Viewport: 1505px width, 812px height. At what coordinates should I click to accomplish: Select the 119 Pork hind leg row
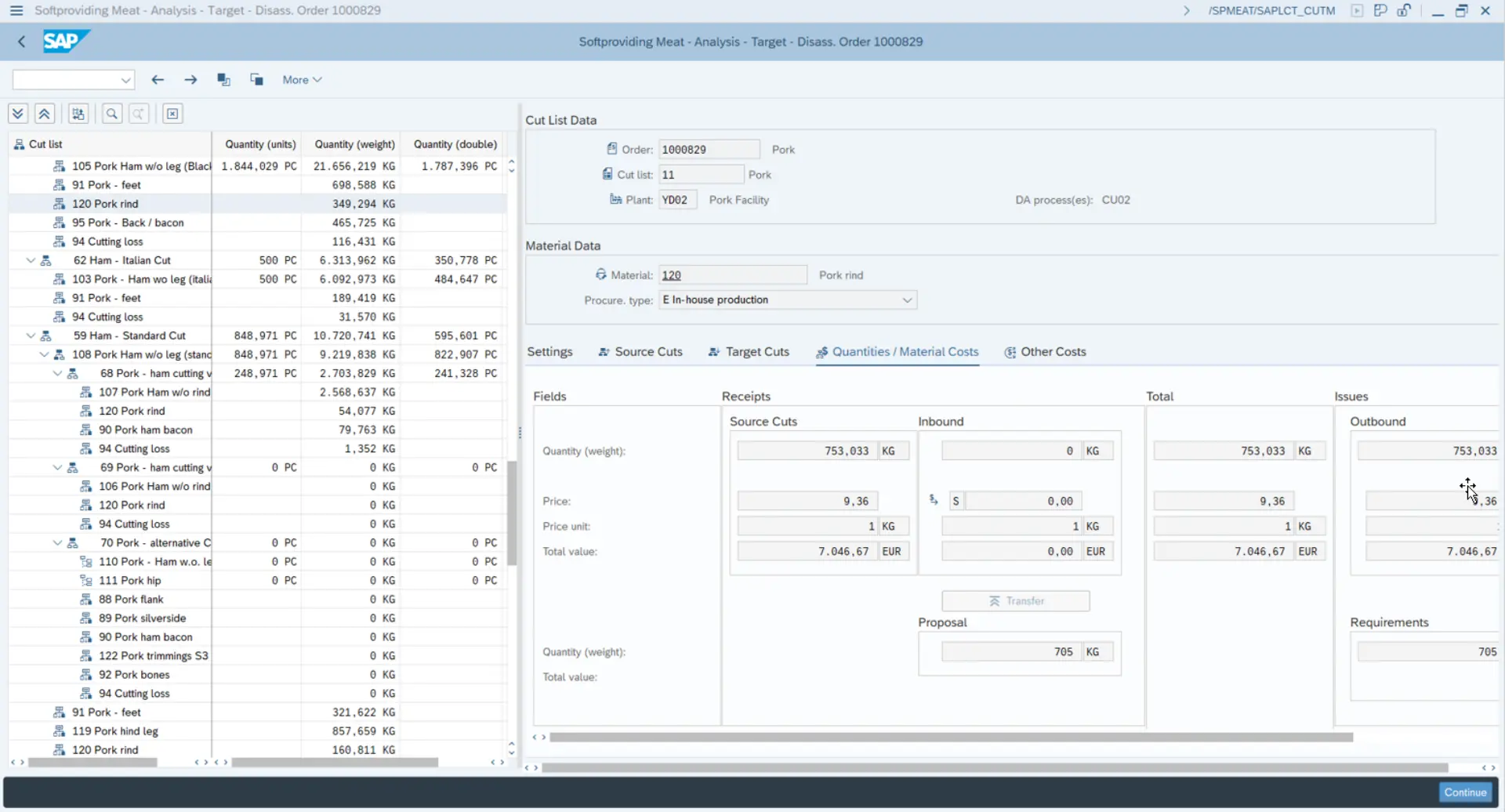point(257,731)
